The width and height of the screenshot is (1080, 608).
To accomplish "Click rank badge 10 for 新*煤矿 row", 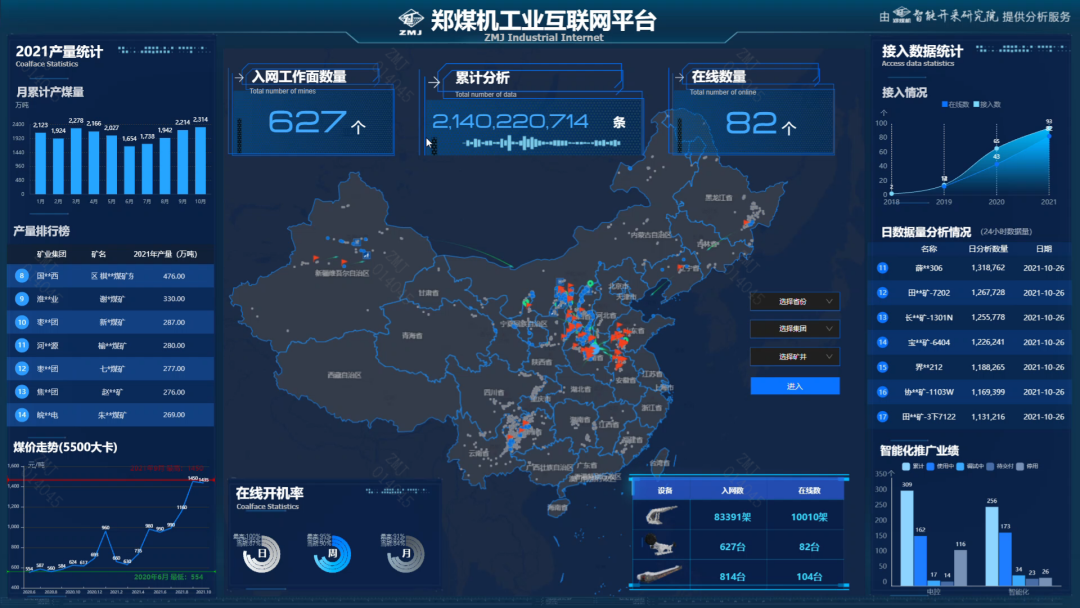I will 22,322.
